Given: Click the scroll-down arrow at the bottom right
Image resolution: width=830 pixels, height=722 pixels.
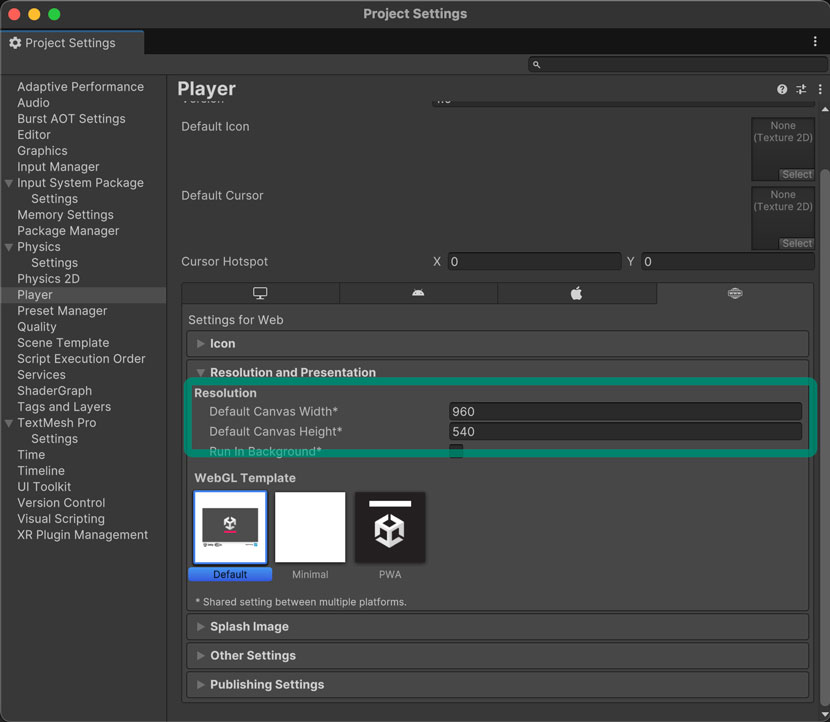Looking at the screenshot, I should tap(825, 715).
